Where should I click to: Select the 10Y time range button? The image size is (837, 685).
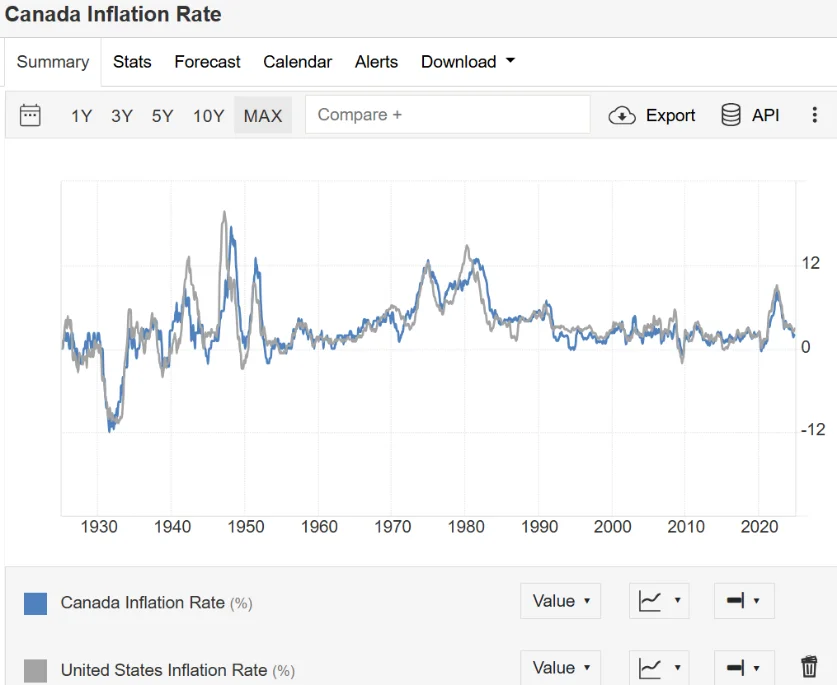208,116
